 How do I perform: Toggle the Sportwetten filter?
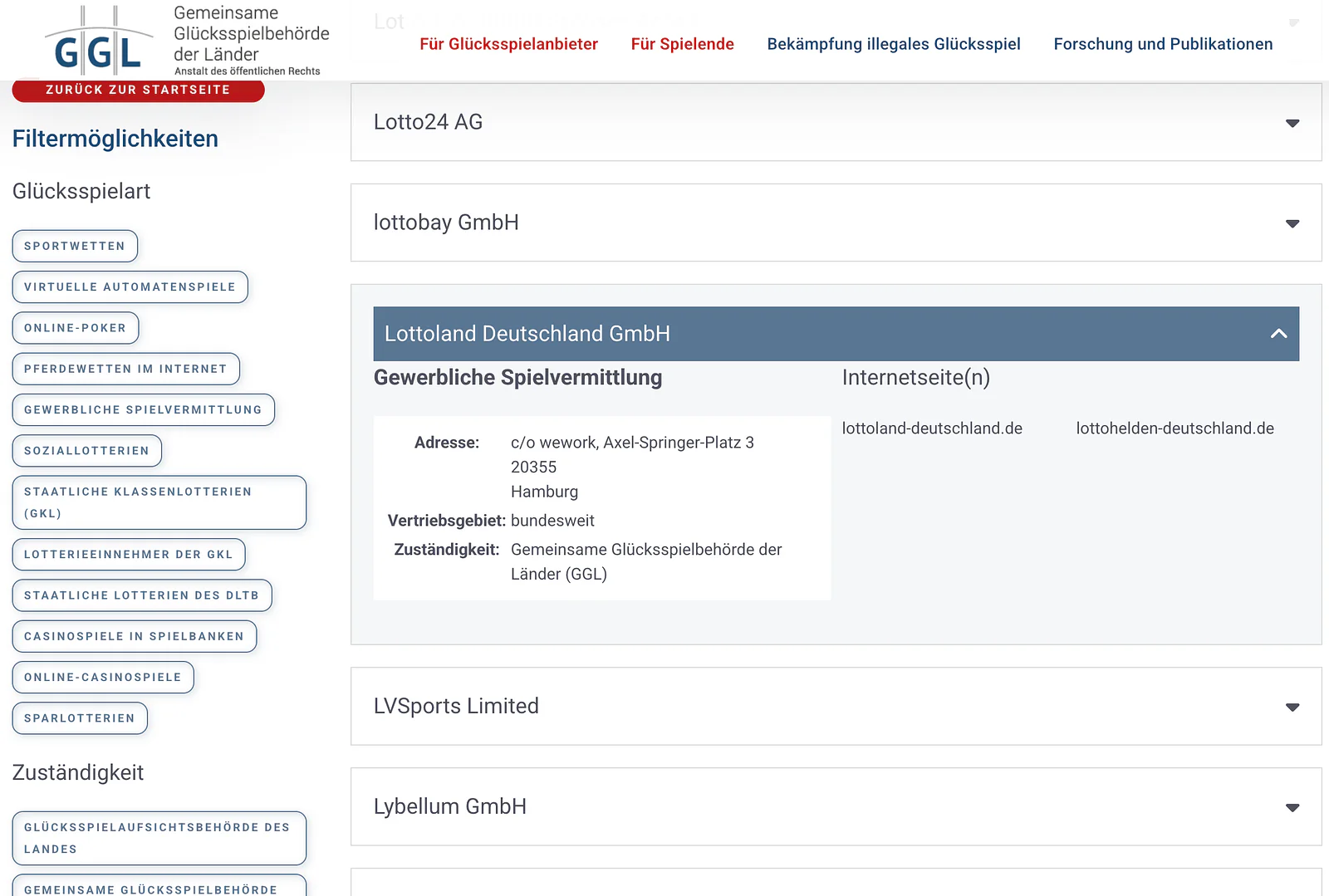pyautogui.click(x=75, y=246)
